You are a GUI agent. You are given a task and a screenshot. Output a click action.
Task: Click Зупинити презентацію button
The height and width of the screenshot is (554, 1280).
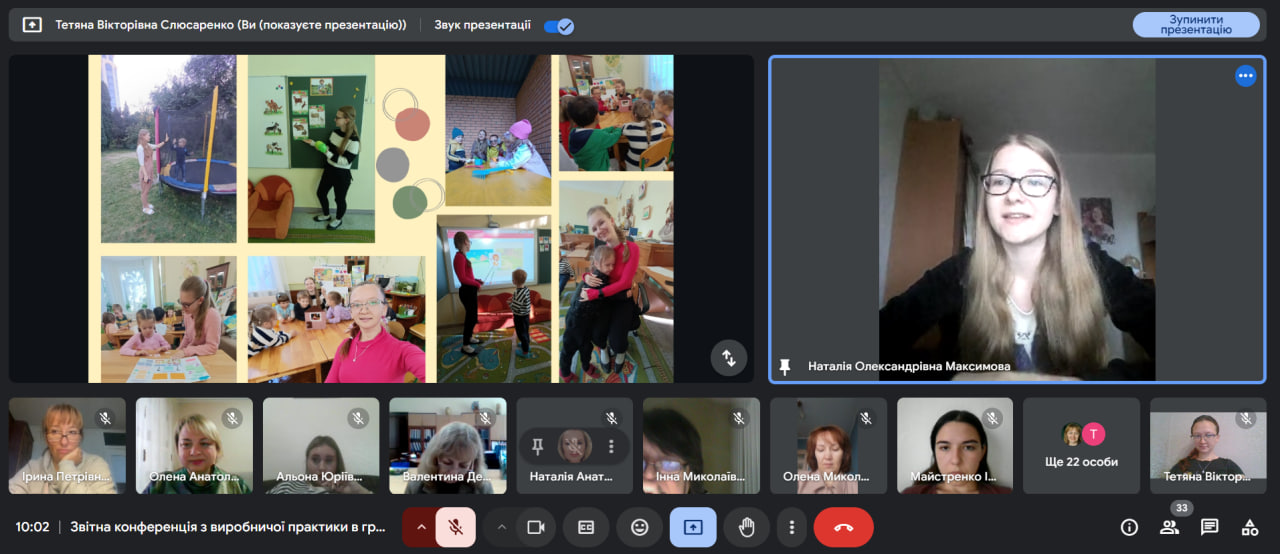pyautogui.click(x=1195, y=25)
